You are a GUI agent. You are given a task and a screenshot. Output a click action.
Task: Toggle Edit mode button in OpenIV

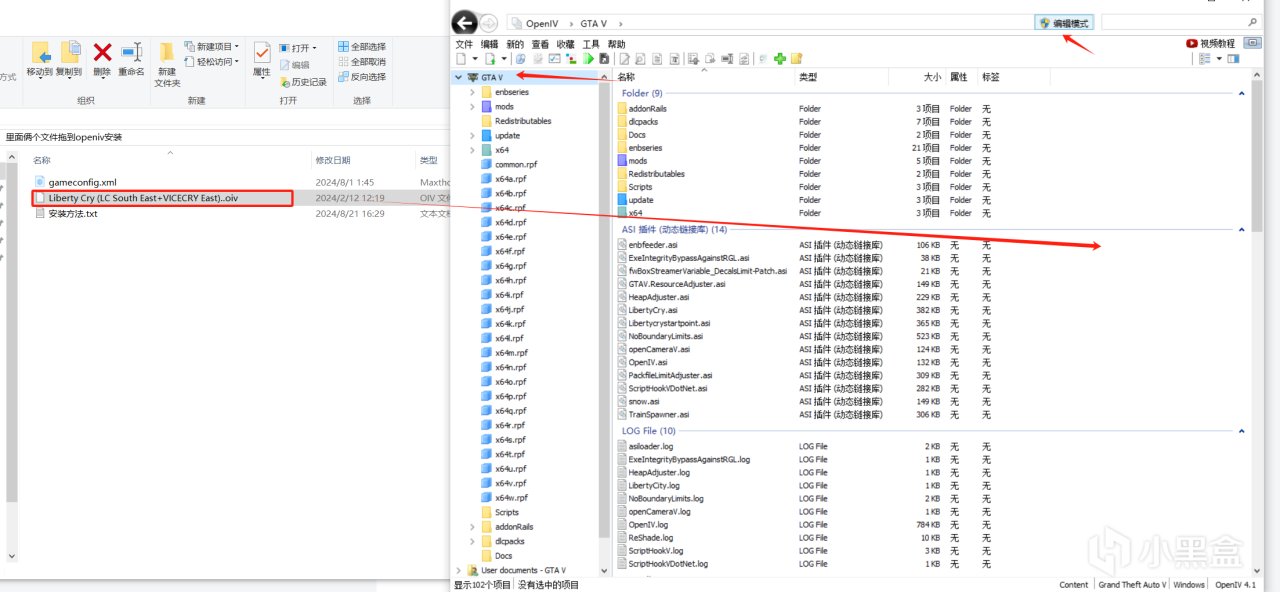click(1066, 22)
